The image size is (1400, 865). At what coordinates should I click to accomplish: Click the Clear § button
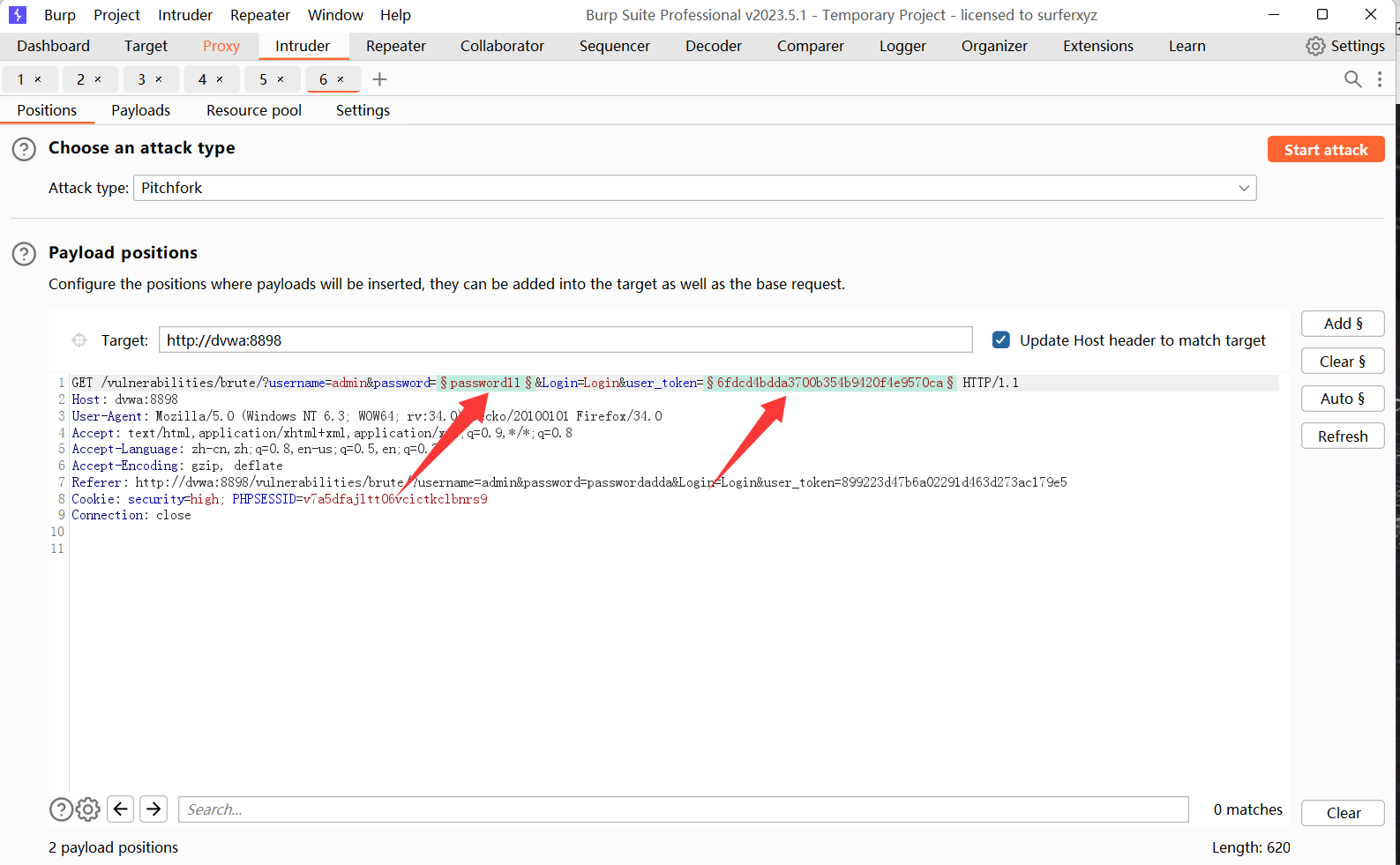pyautogui.click(x=1343, y=362)
